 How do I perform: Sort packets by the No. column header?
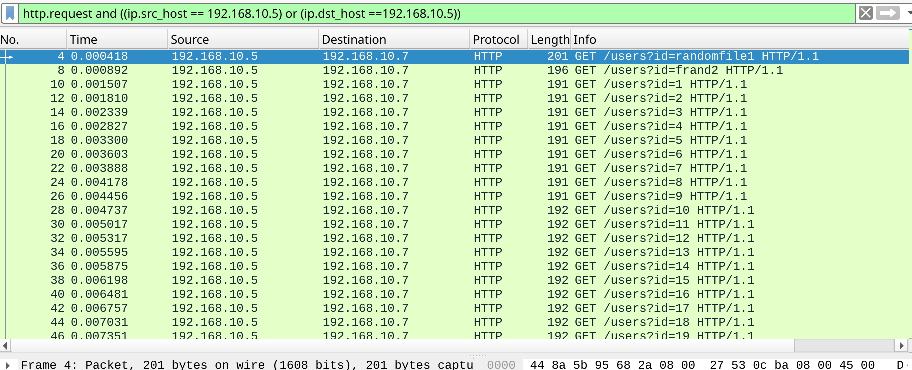pos(33,40)
